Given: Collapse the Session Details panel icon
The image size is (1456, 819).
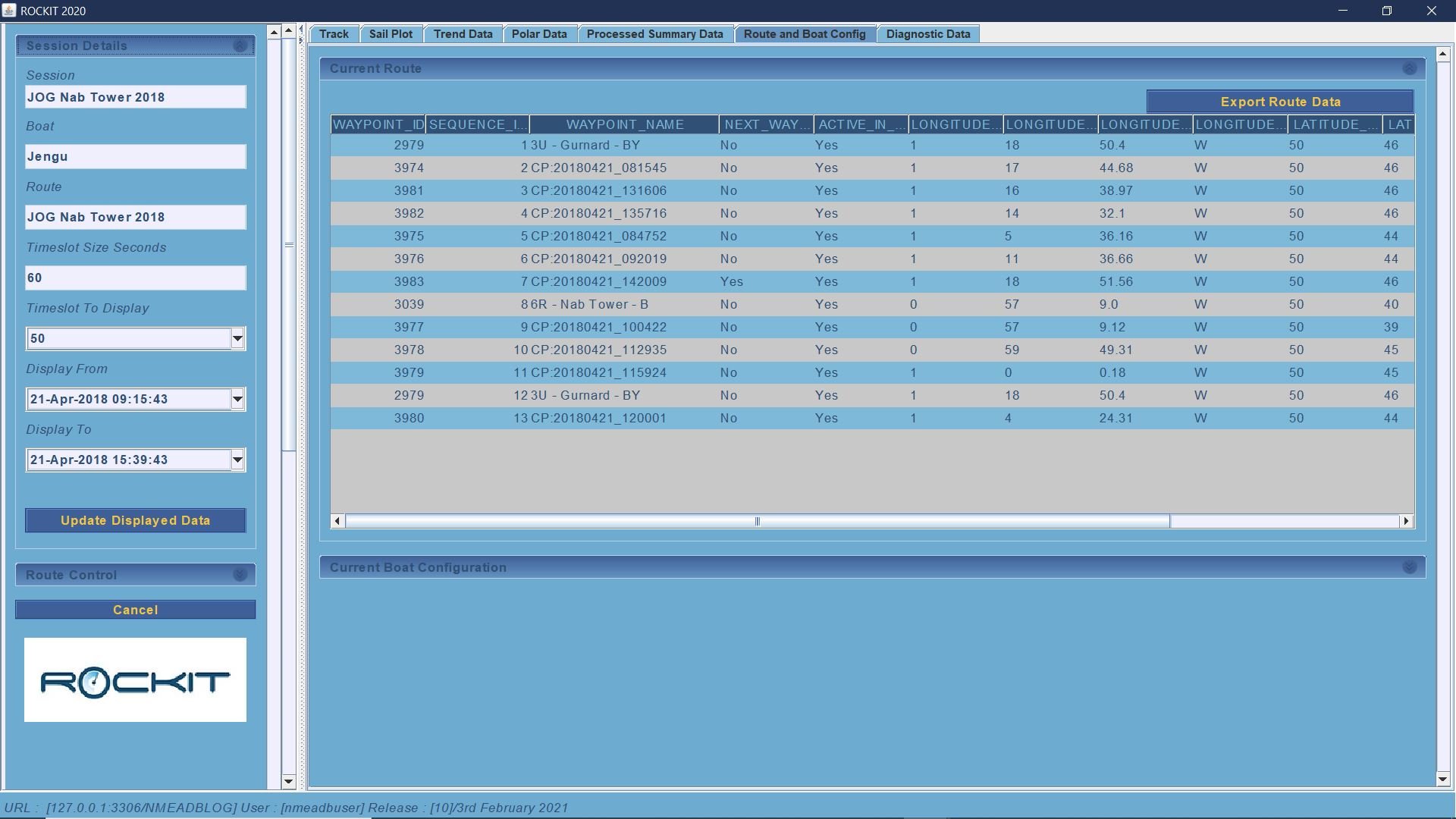Looking at the screenshot, I should click(240, 46).
